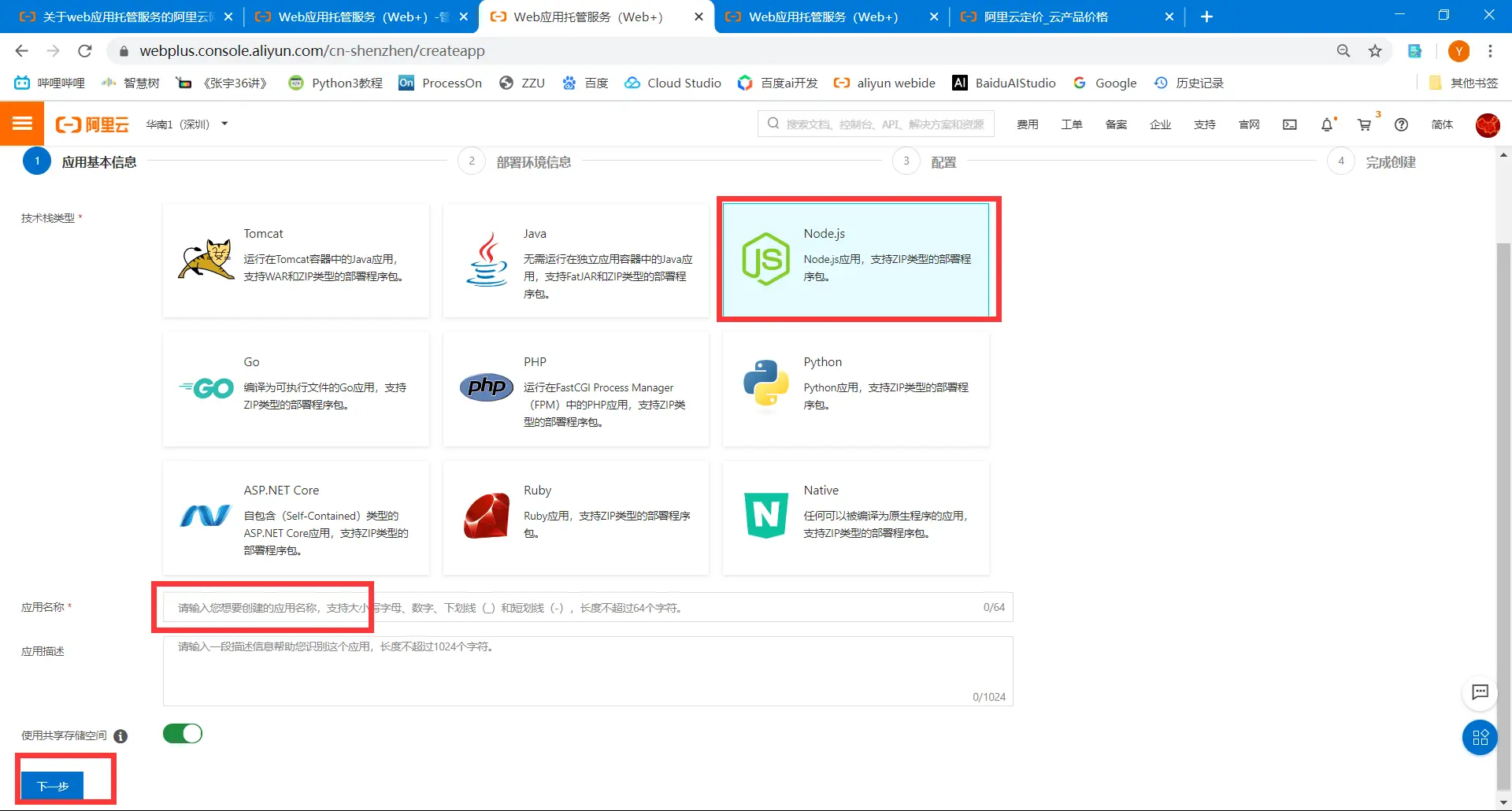The image size is (1512, 811).
Task: Open the 工单 top menu
Action: click(1072, 124)
